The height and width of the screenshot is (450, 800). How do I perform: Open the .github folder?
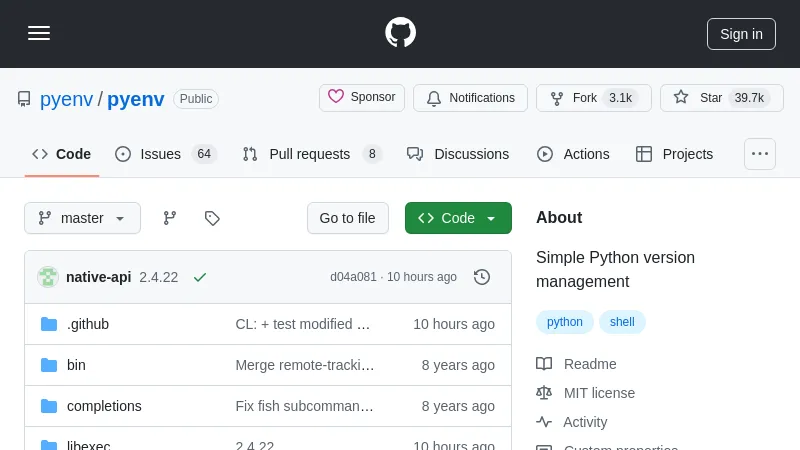[x=88, y=324]
